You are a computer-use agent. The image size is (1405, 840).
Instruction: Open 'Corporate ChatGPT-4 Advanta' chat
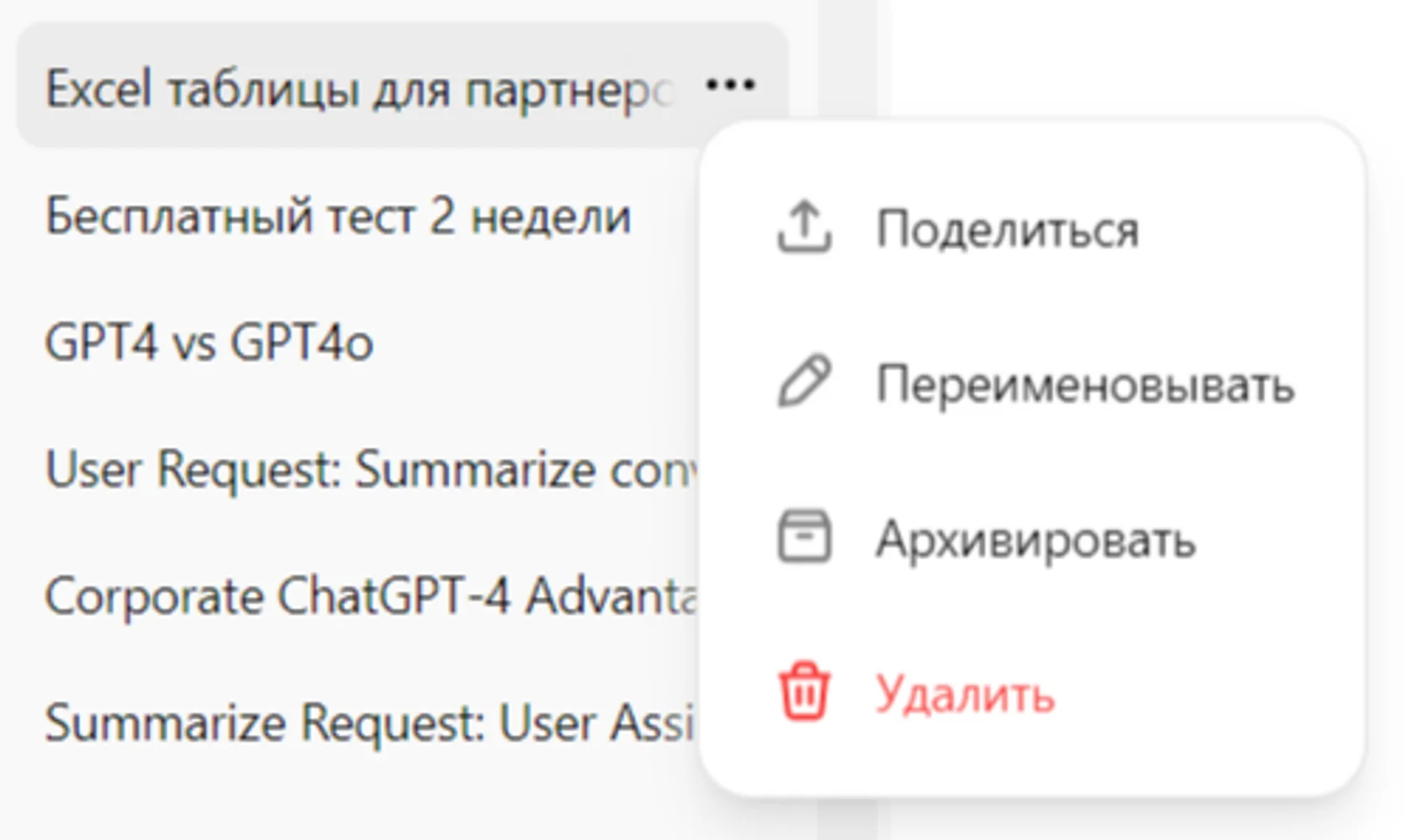(370, 596)
